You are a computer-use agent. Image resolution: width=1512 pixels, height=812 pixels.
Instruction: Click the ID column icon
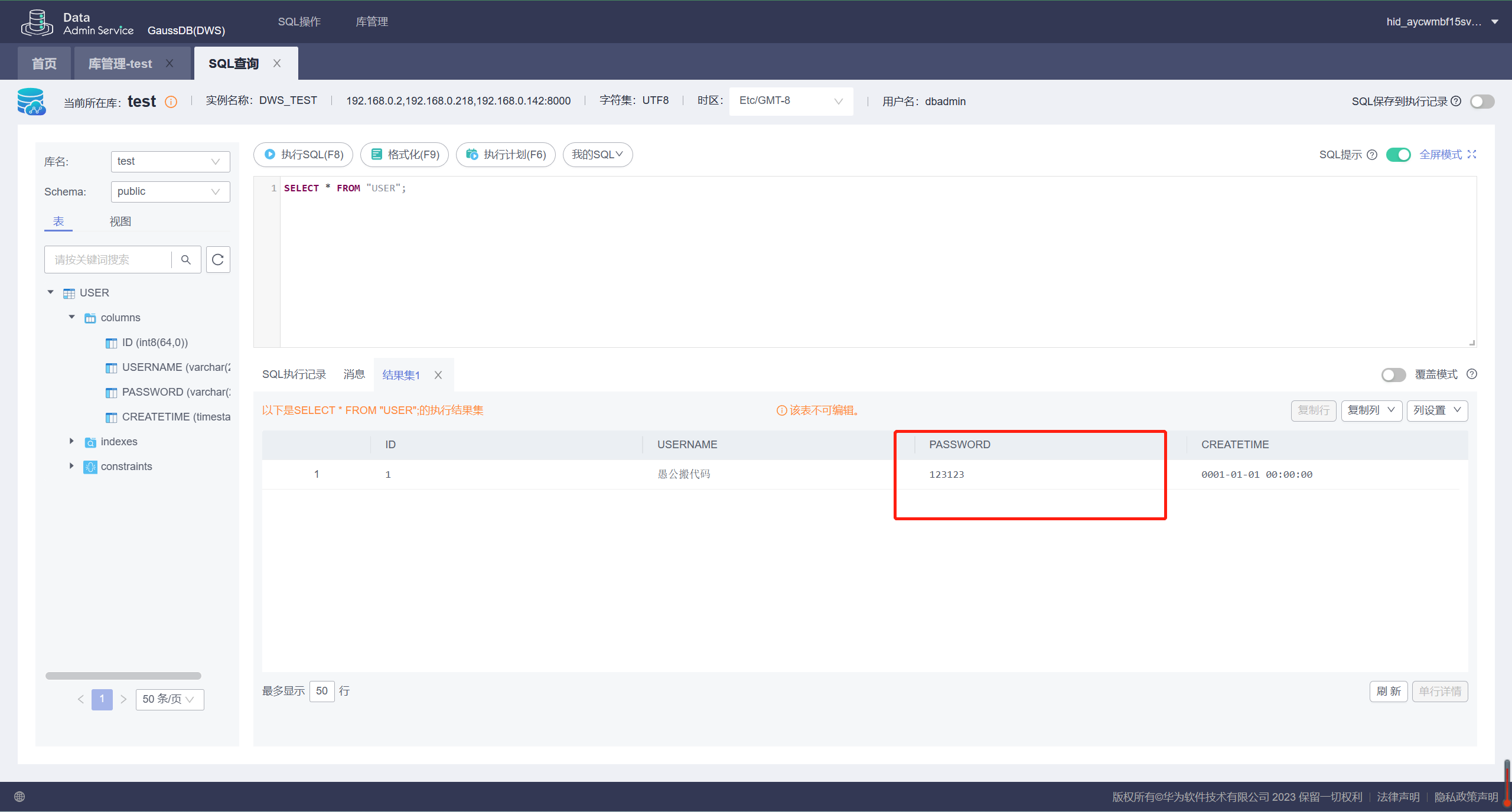(x=111, y=343)
